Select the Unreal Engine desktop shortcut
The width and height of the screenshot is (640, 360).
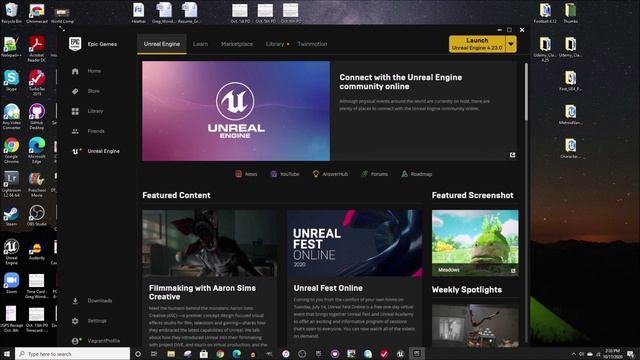click(11, 252)
